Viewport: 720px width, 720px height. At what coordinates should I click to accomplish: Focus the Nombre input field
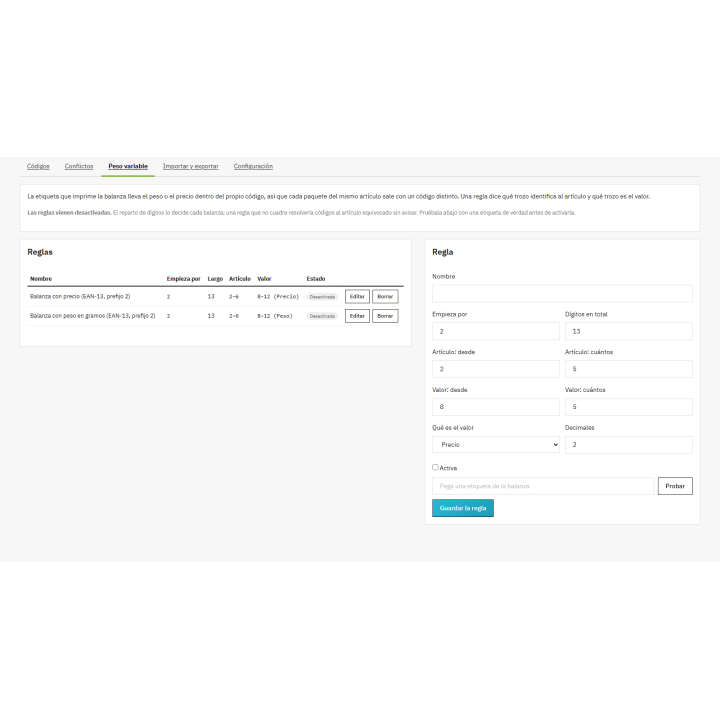tap(562, 294)
